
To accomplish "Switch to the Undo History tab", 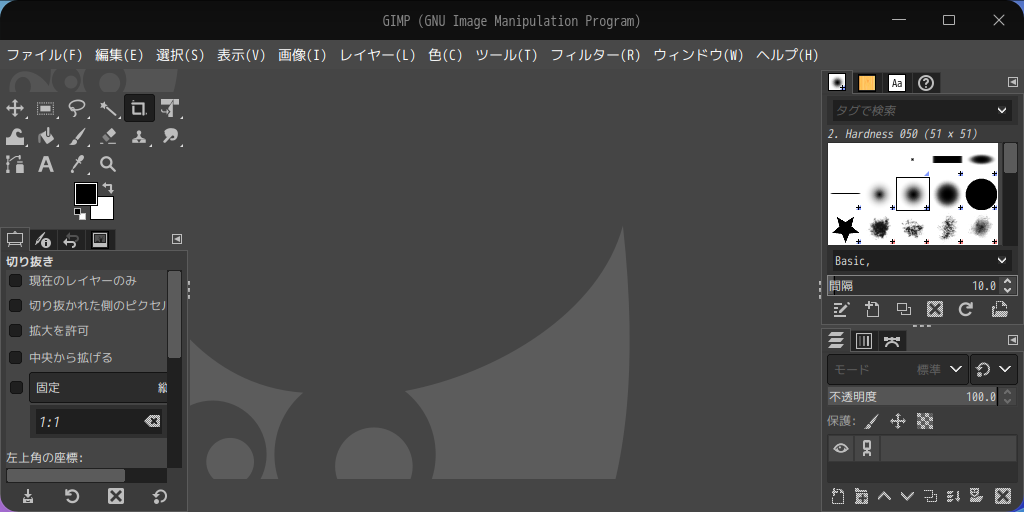I will [x=71, y=240].
